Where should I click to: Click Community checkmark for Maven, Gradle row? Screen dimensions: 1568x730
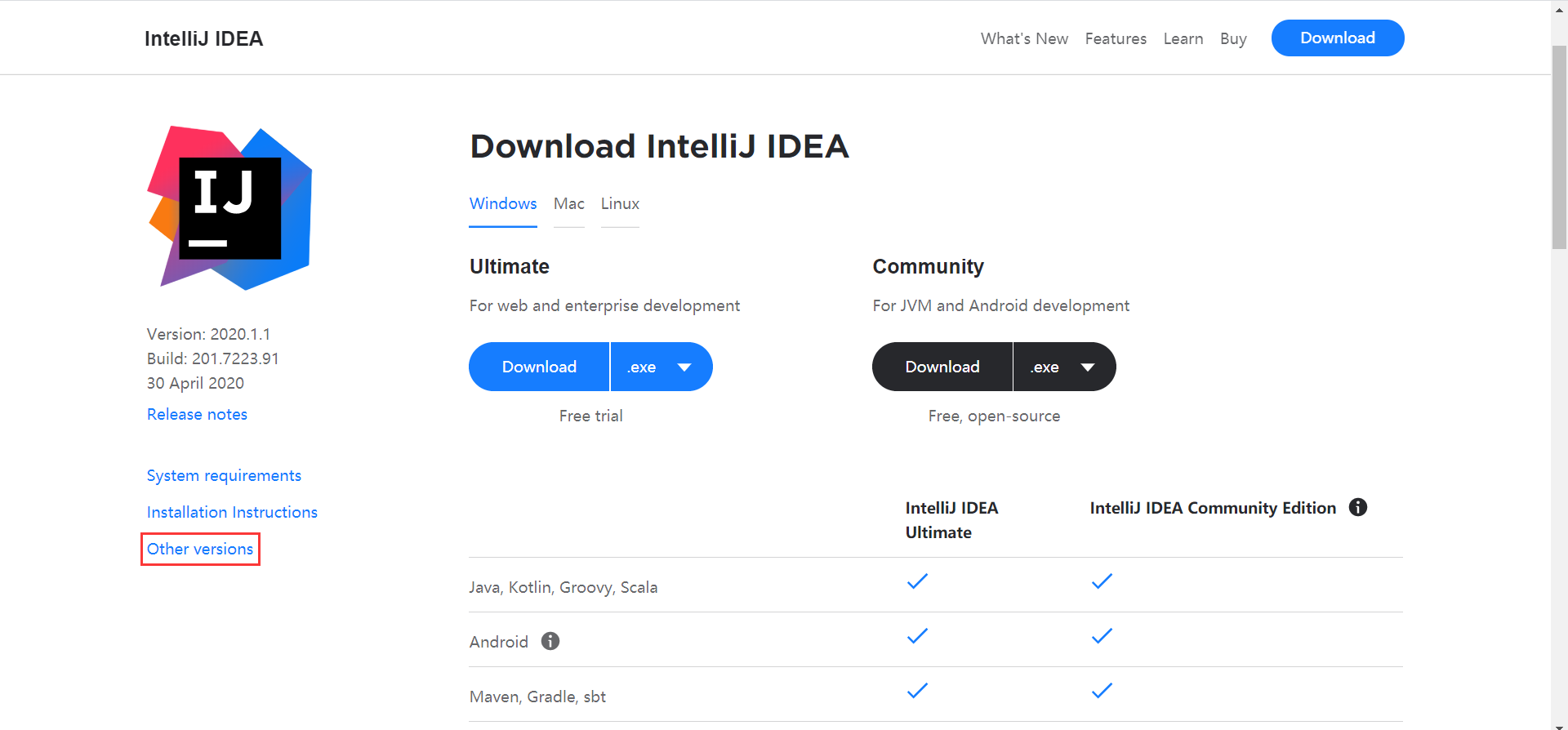click(x=1102, y=691)
